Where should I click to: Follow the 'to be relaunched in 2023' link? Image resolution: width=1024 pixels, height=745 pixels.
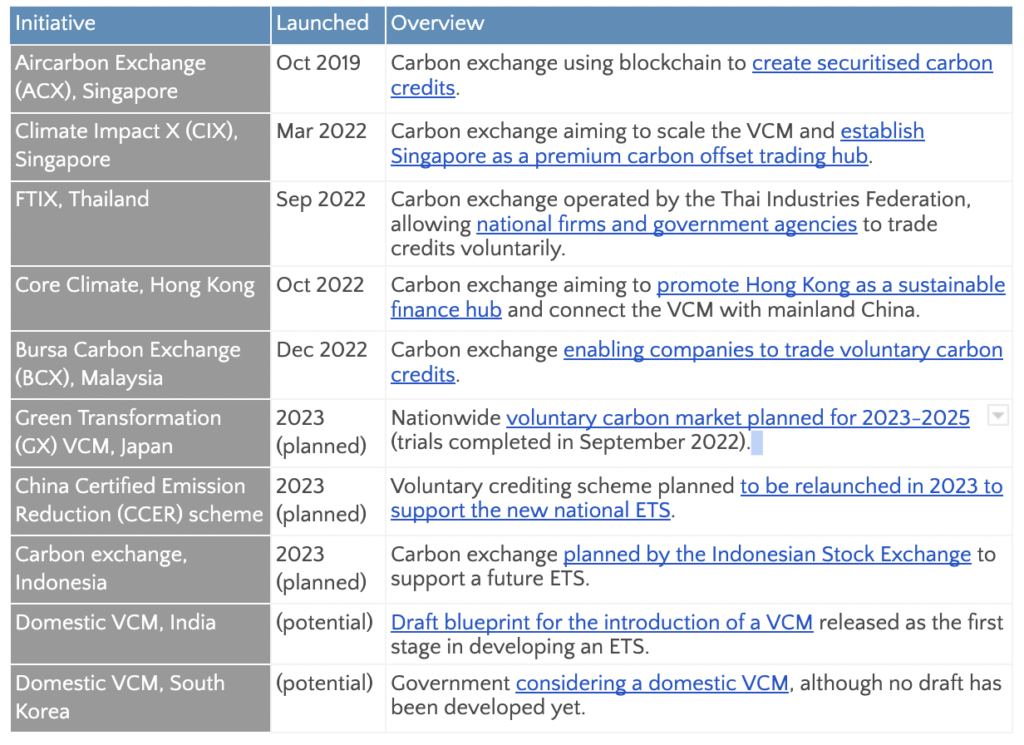pyautogui.click(x=870, y=486)
